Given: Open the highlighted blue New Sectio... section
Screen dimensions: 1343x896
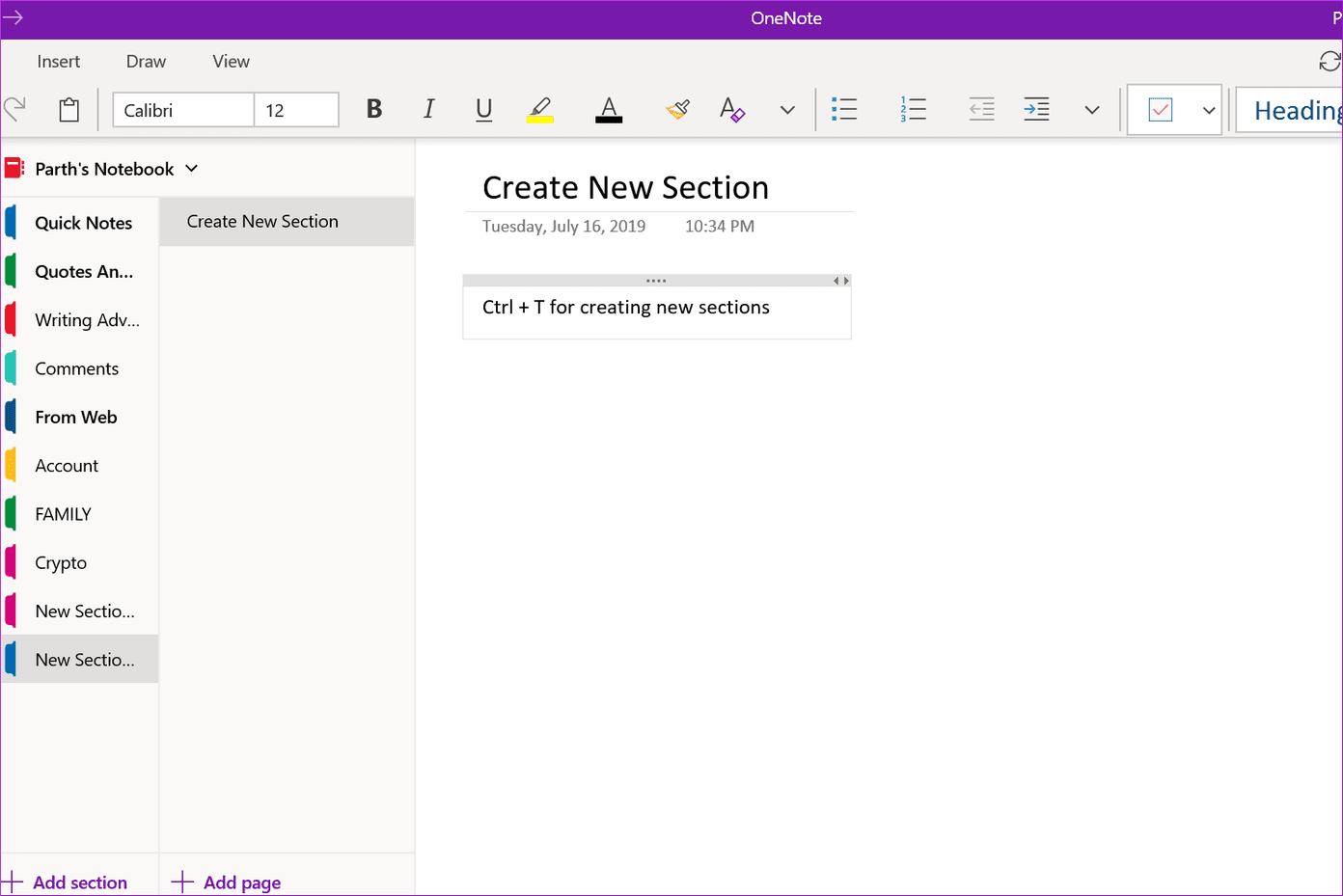Looking at the screenshot, I should [79, 660].
